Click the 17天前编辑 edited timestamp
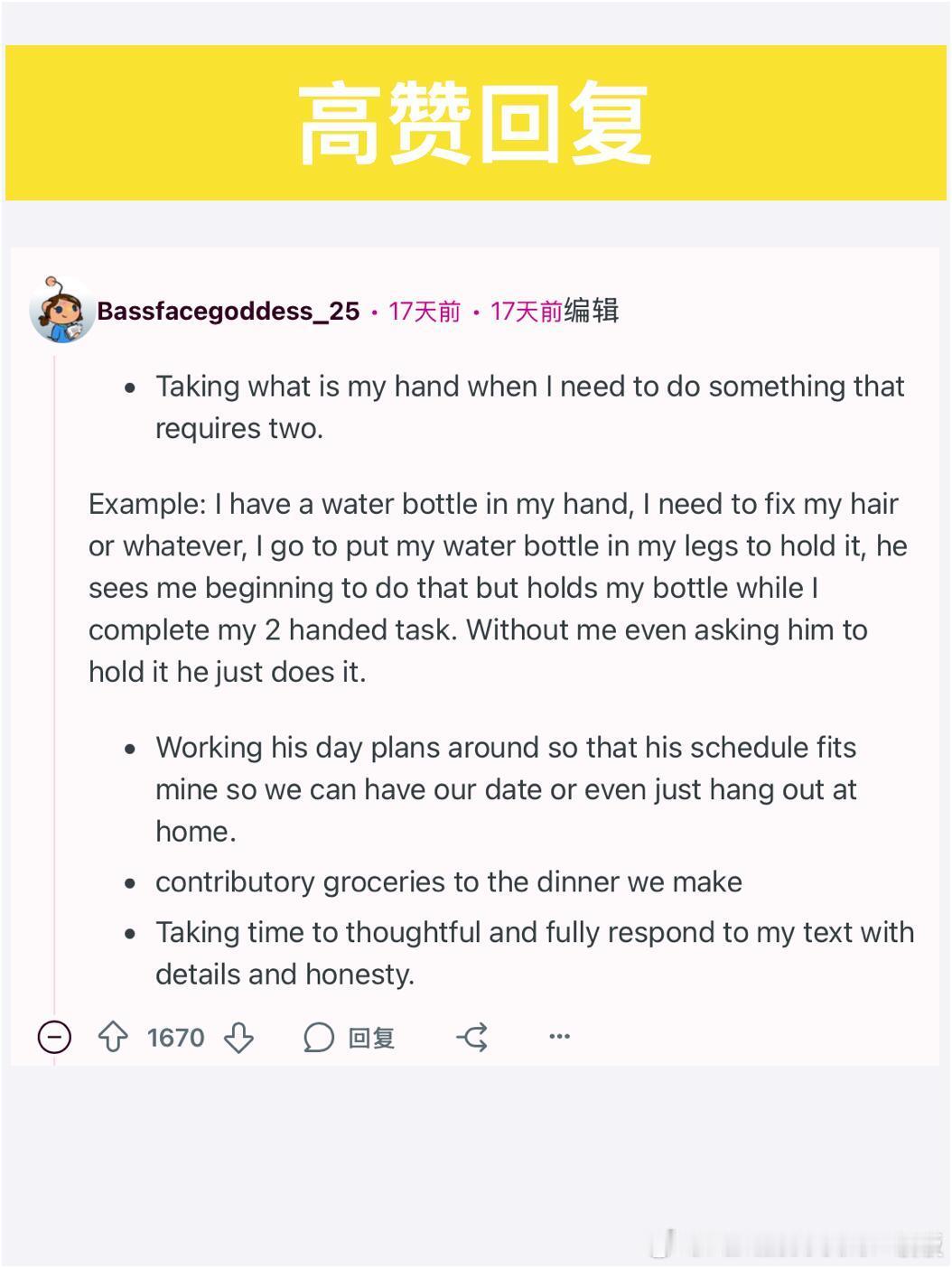This screenshot has width=952, height=1268. [x=554, y=312]
